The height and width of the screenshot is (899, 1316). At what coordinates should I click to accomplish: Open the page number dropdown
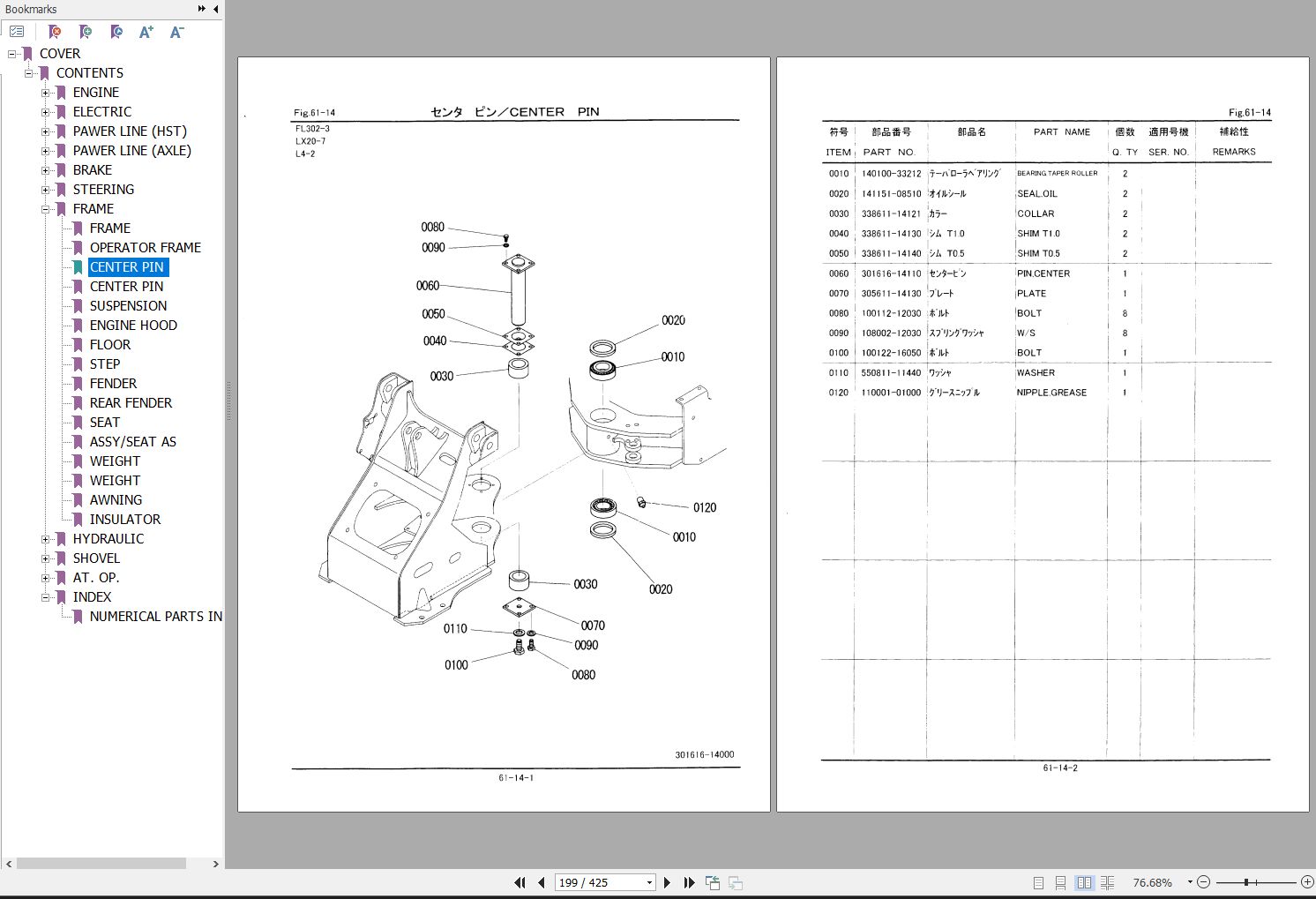[648, 882]
